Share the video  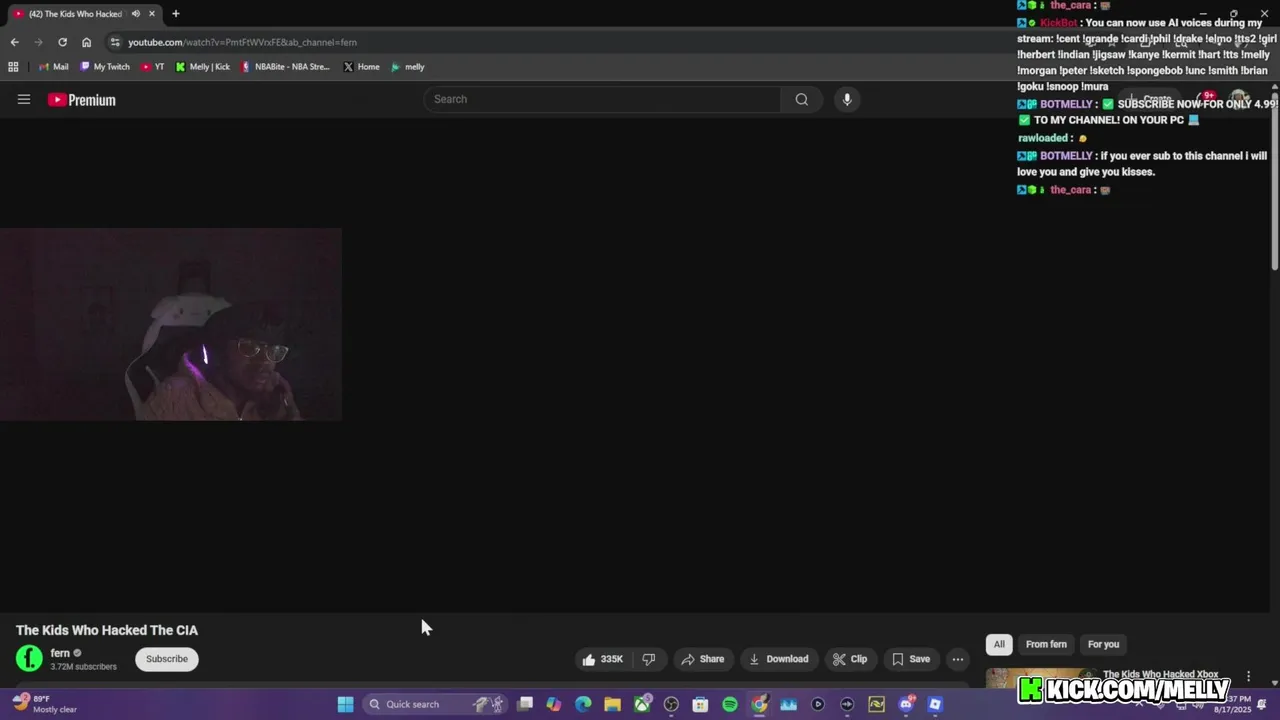702,659
